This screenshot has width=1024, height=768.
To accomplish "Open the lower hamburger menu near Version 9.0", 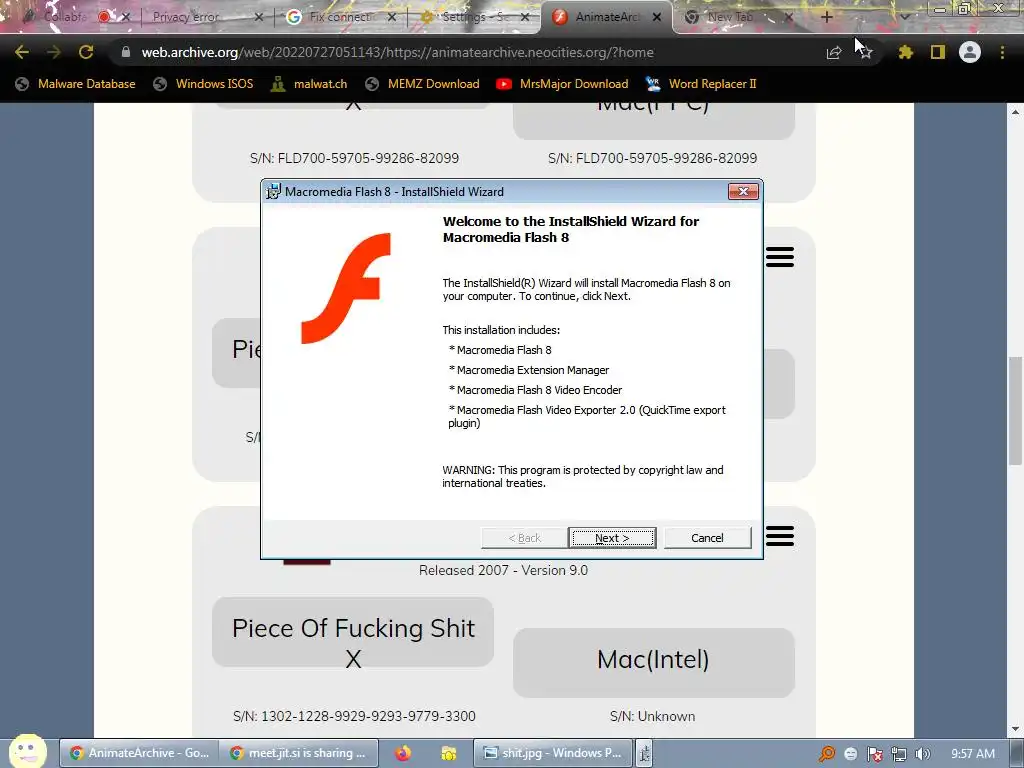I will [x=780, y=536].
